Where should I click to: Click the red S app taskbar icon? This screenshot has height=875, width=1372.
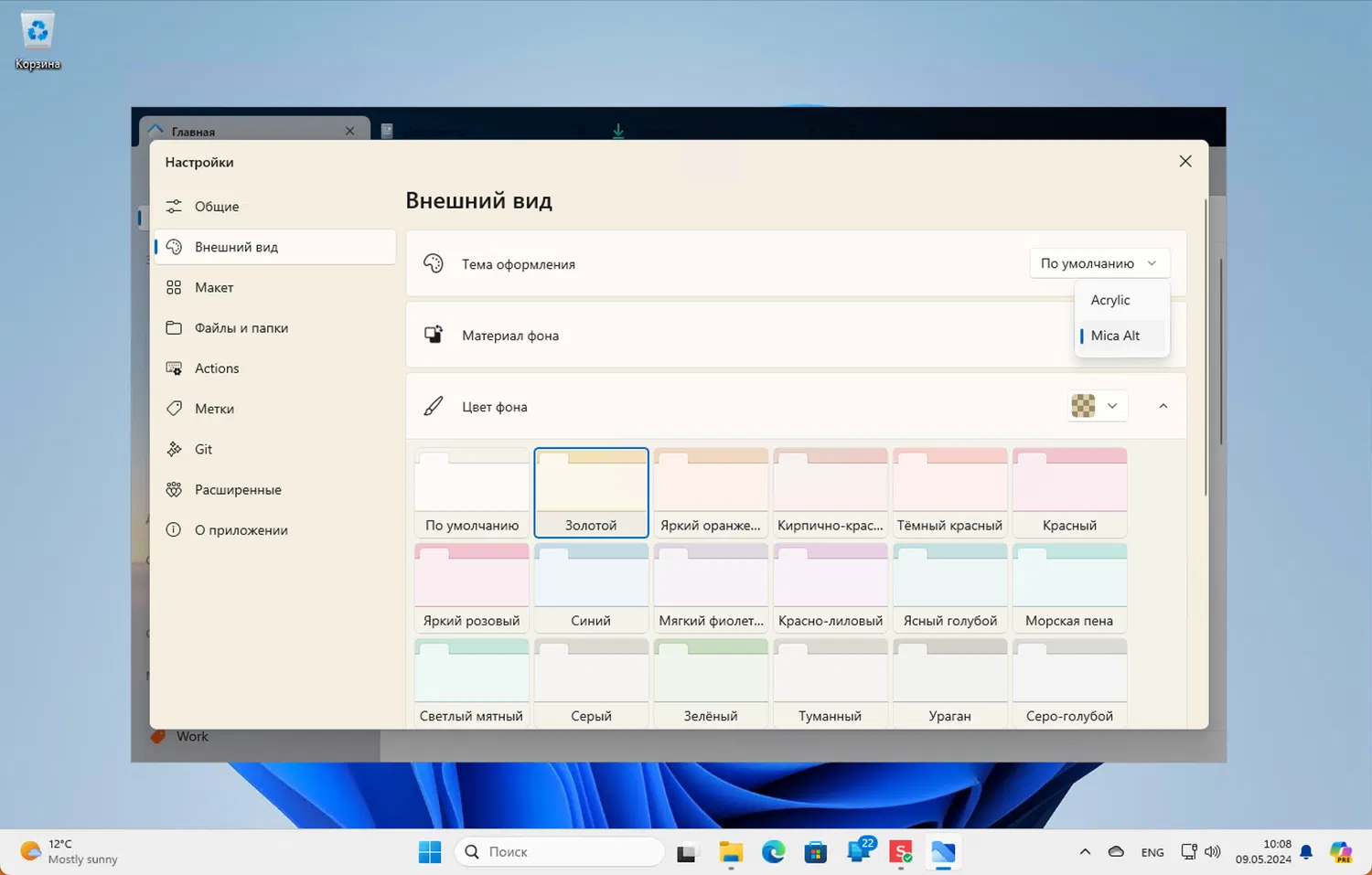click(901, 852)
